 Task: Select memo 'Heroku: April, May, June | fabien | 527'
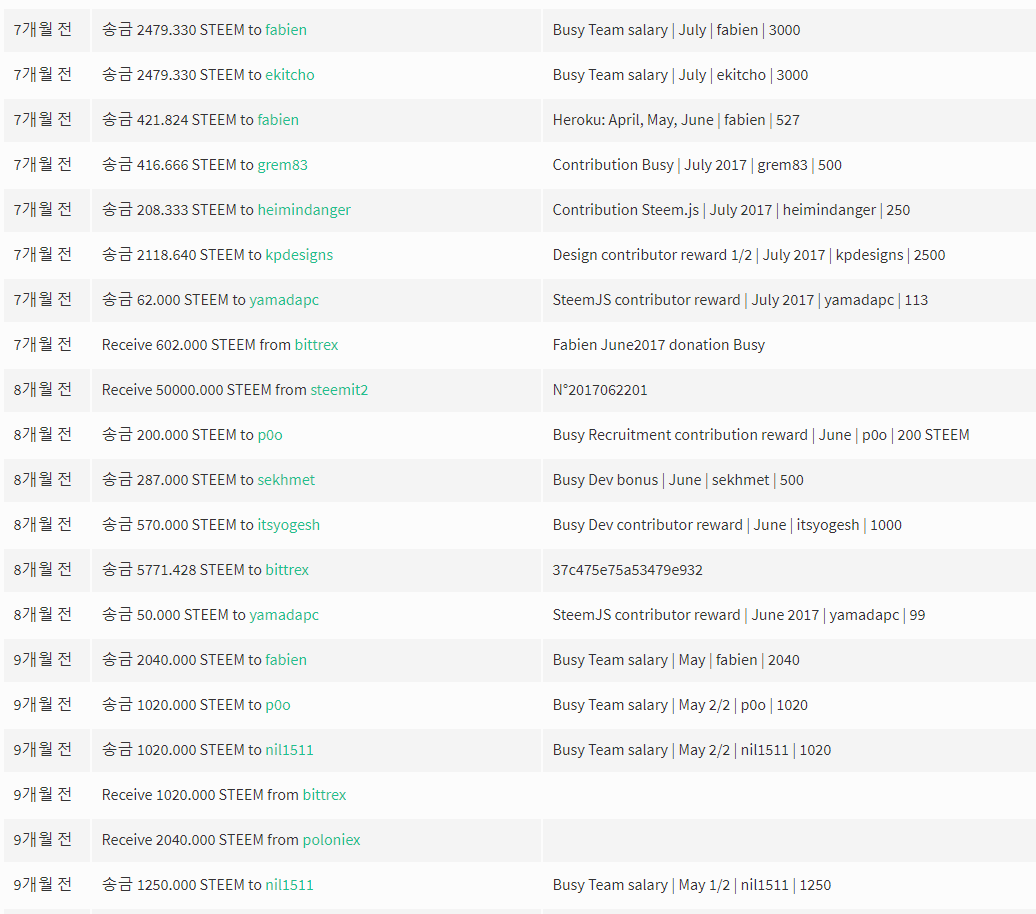pyautogui.click(x=676, y=120)
